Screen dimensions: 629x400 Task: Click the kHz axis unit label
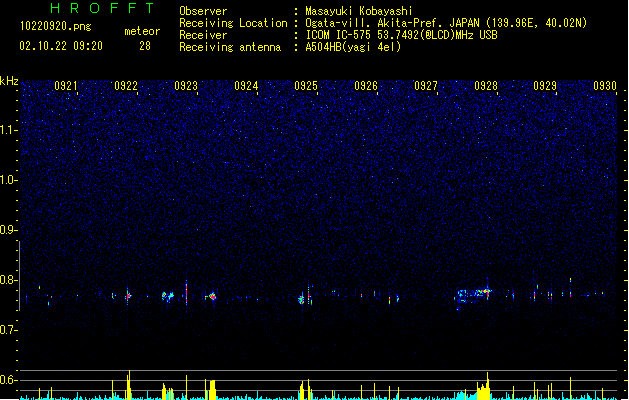(9, 81)
